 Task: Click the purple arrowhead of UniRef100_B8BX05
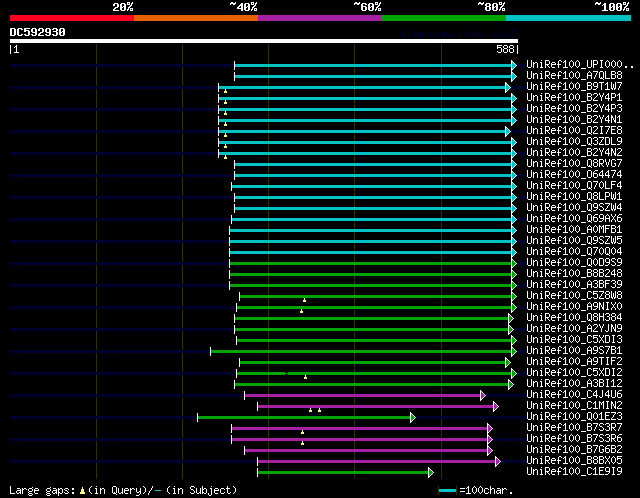[498, 461]
